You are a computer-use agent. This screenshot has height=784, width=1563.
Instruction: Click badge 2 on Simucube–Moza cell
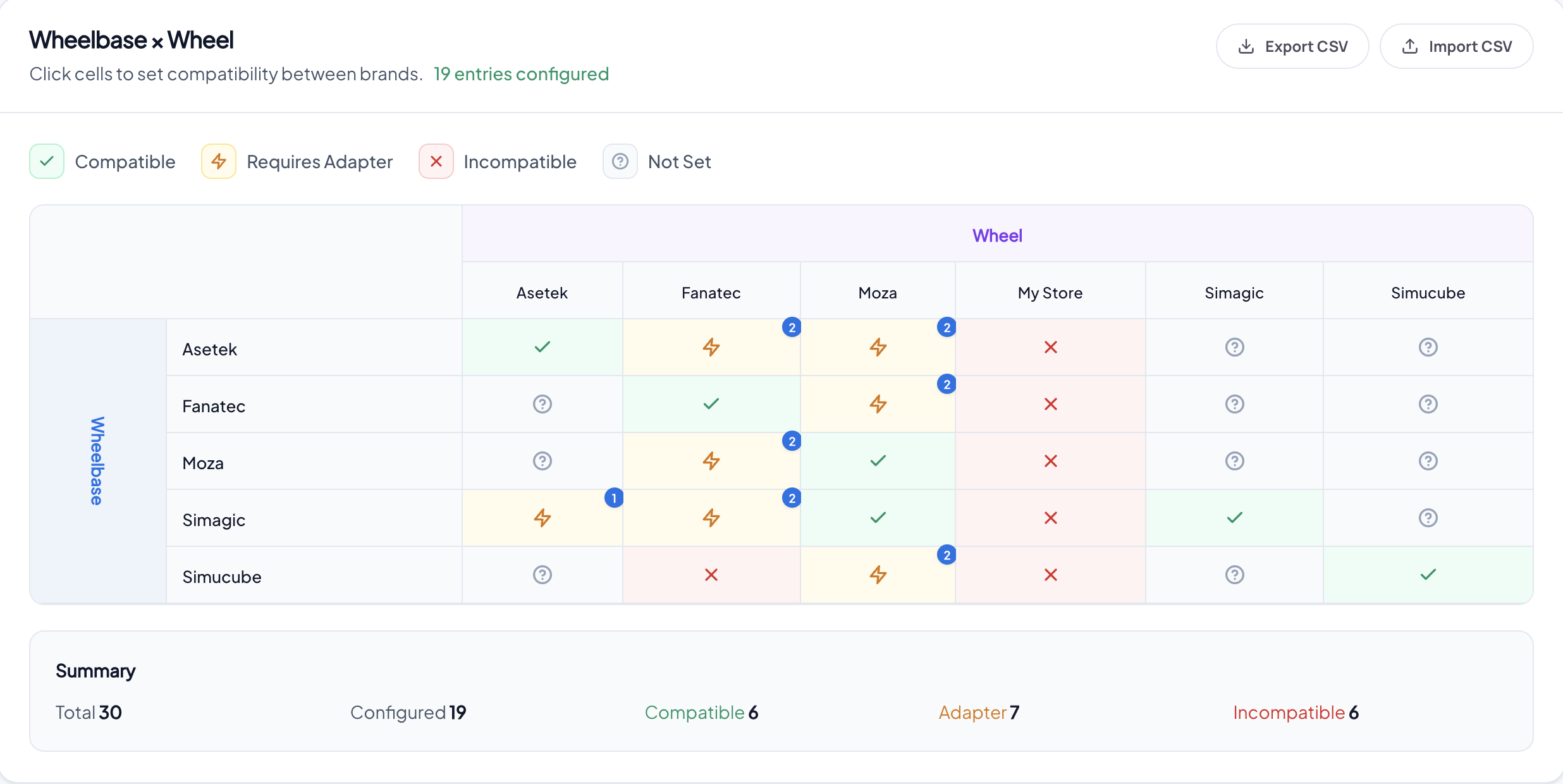tap(947, 555)
